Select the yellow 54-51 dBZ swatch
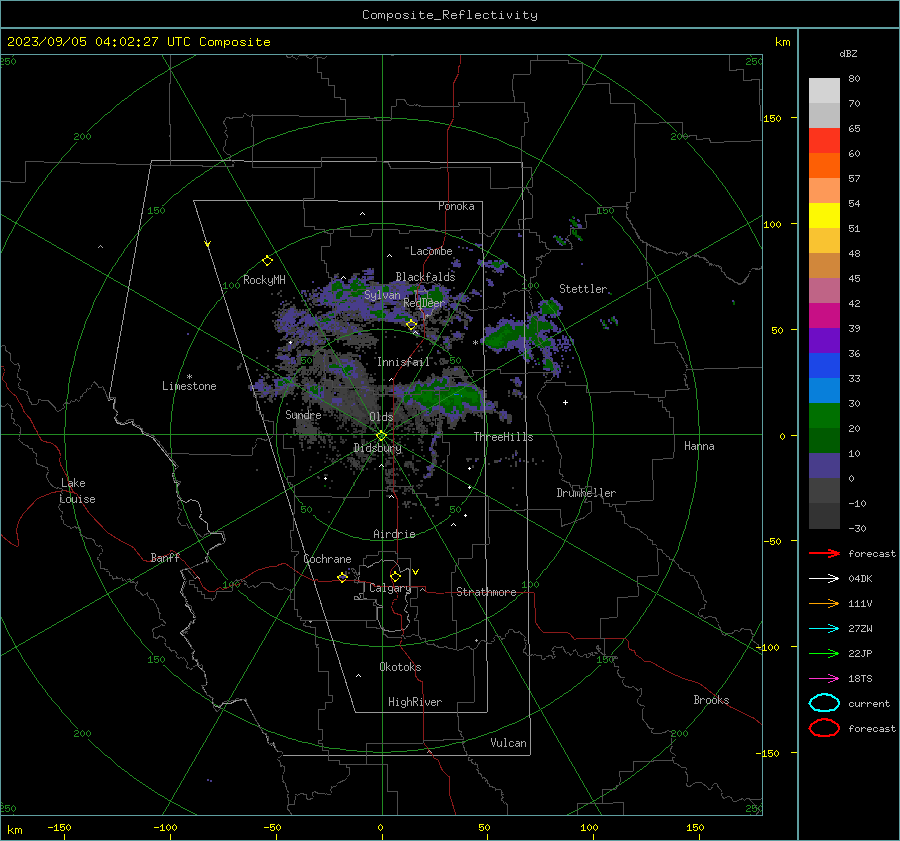This screenshot has width=900, height=841. 824,216
